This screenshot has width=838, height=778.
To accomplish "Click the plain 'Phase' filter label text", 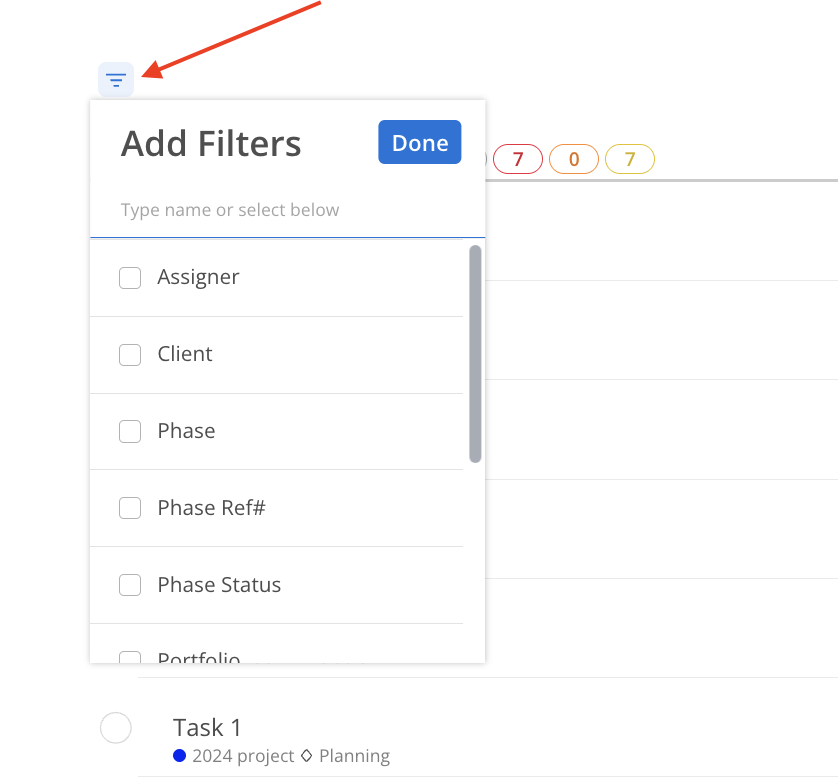I will (x=186, y=431).
